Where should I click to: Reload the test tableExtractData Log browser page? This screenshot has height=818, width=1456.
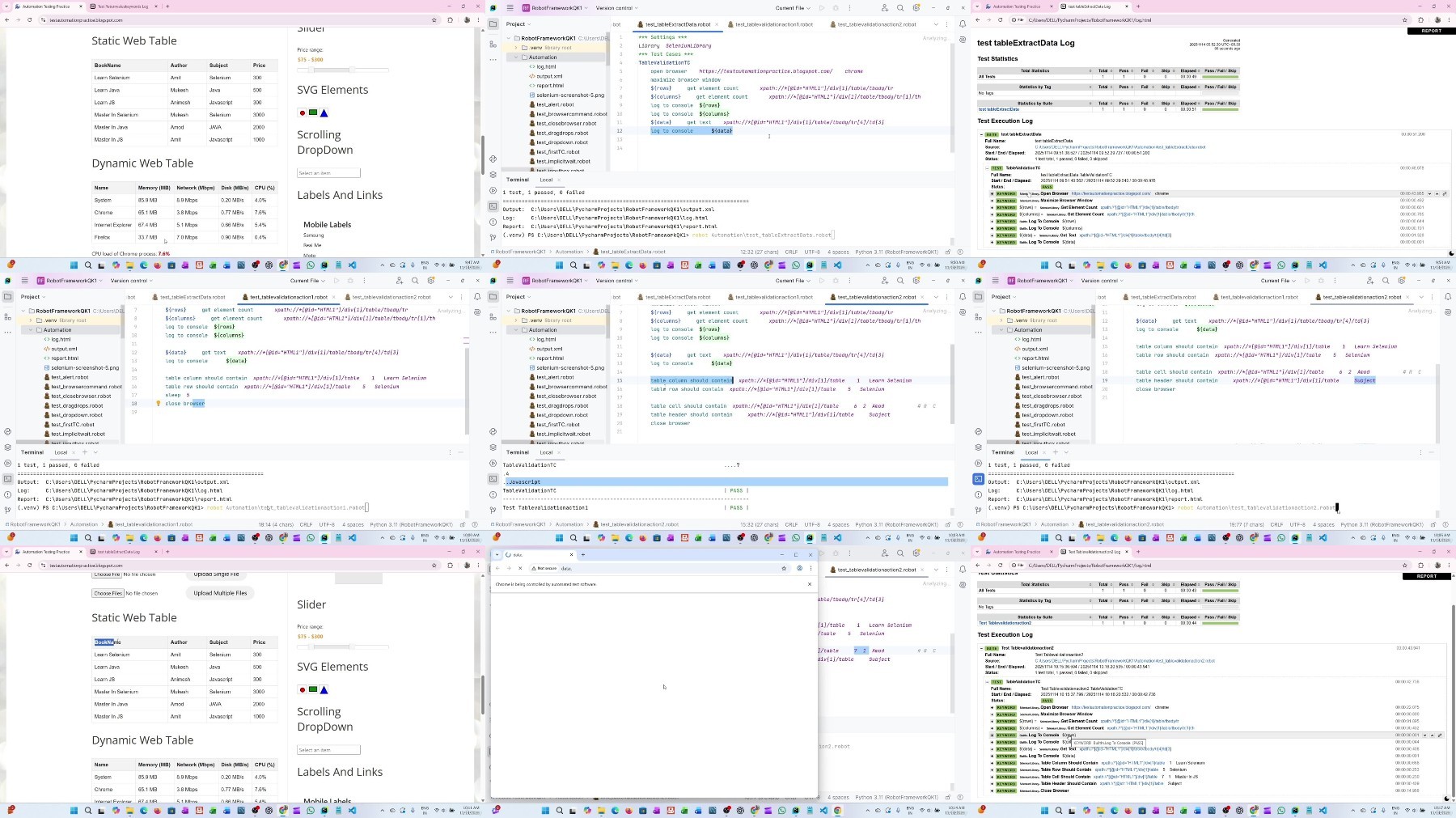1001,19
